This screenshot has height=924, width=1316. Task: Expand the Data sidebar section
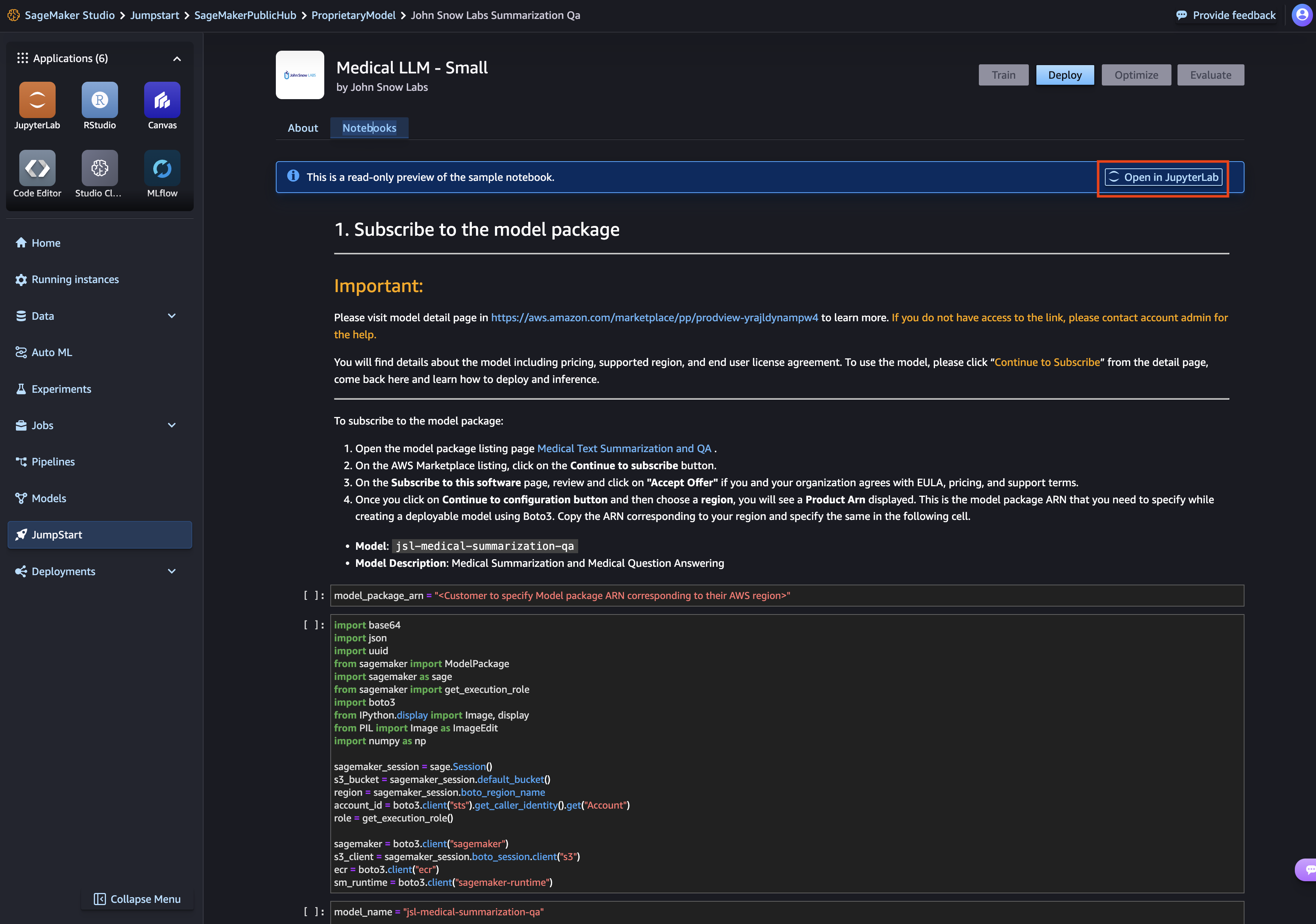point(171,316)
